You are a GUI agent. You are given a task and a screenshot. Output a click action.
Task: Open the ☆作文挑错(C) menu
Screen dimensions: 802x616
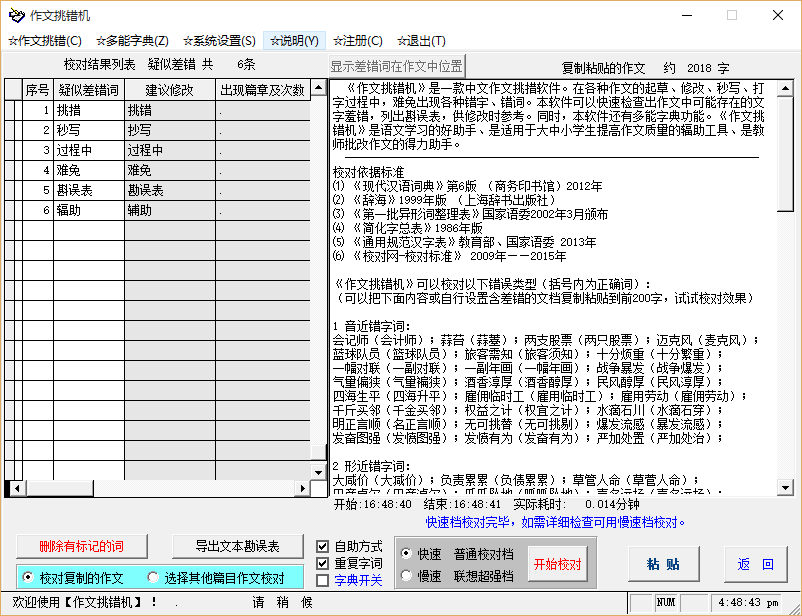coord(46,40)
